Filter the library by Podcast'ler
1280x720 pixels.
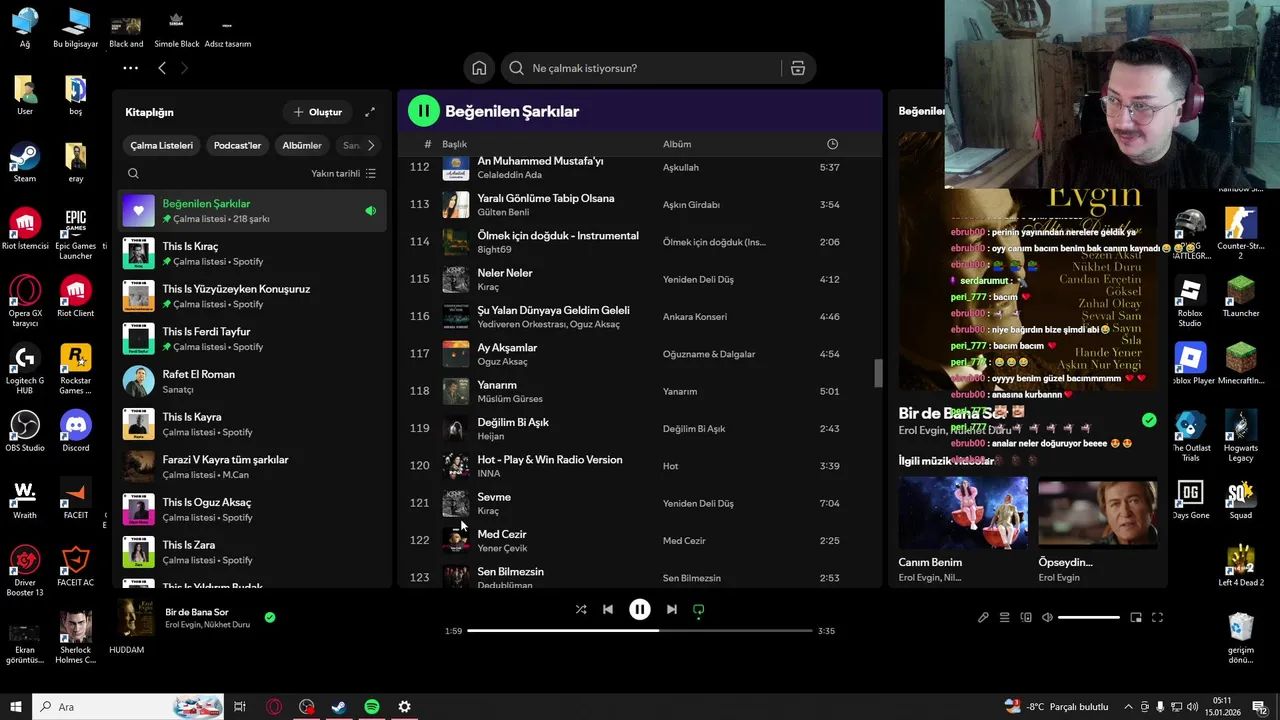click(x=237, y=145)
